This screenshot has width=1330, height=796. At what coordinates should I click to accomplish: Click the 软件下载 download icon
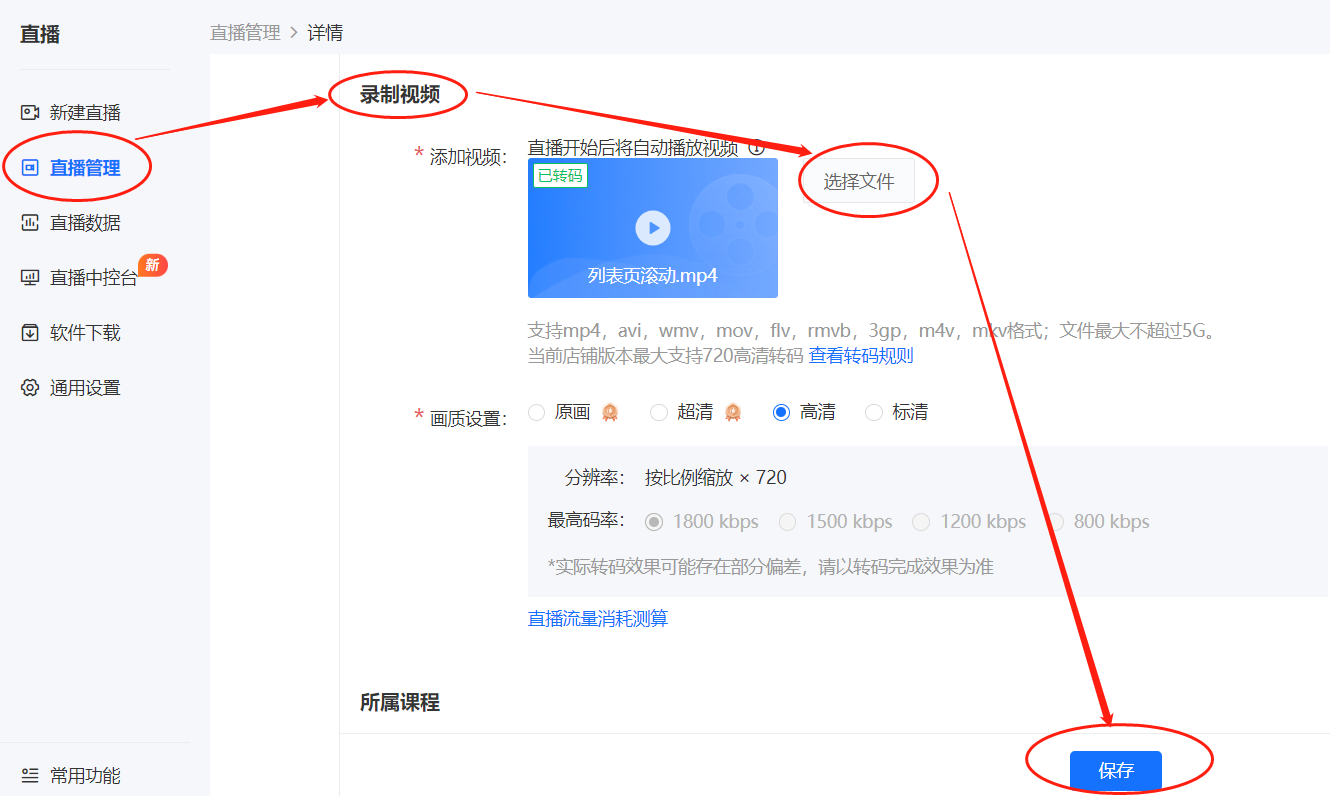30,333
